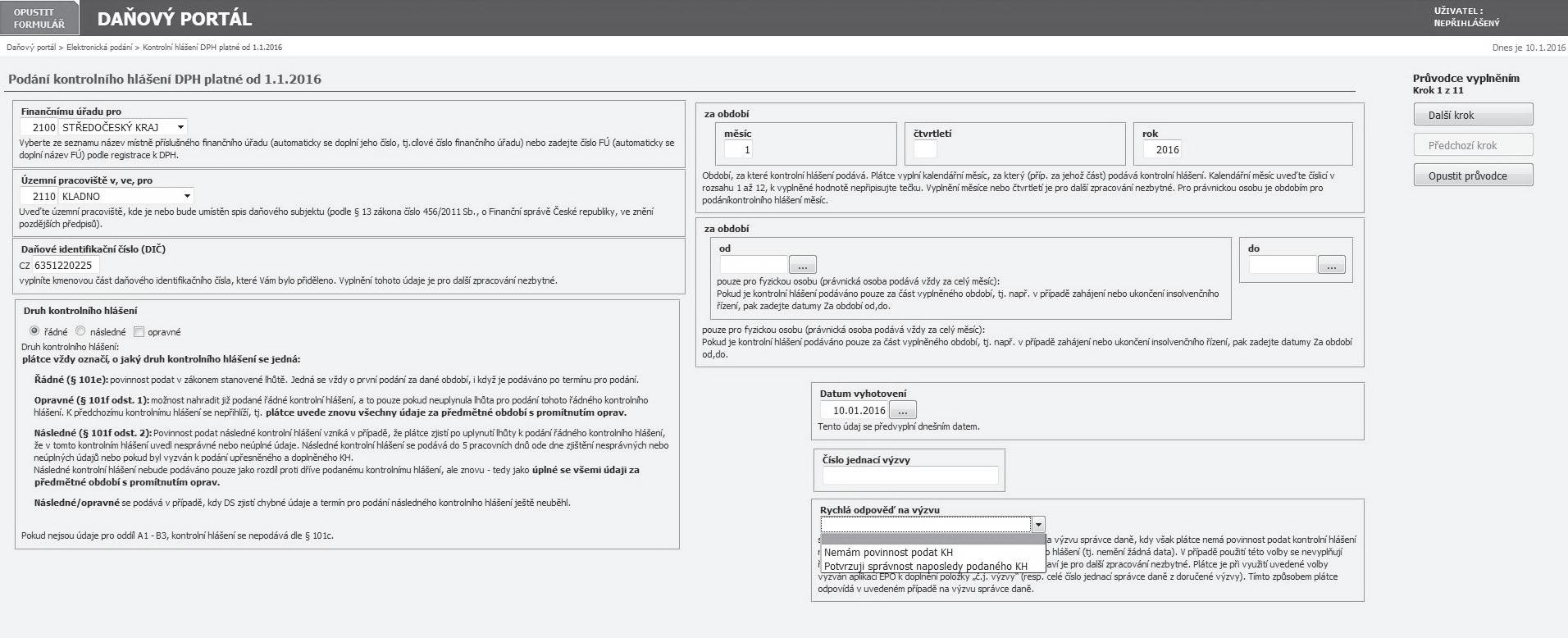Click the čtvrtletí input field
The height and width of the screenshot is (638, 1568).
[x=925, y=149]
